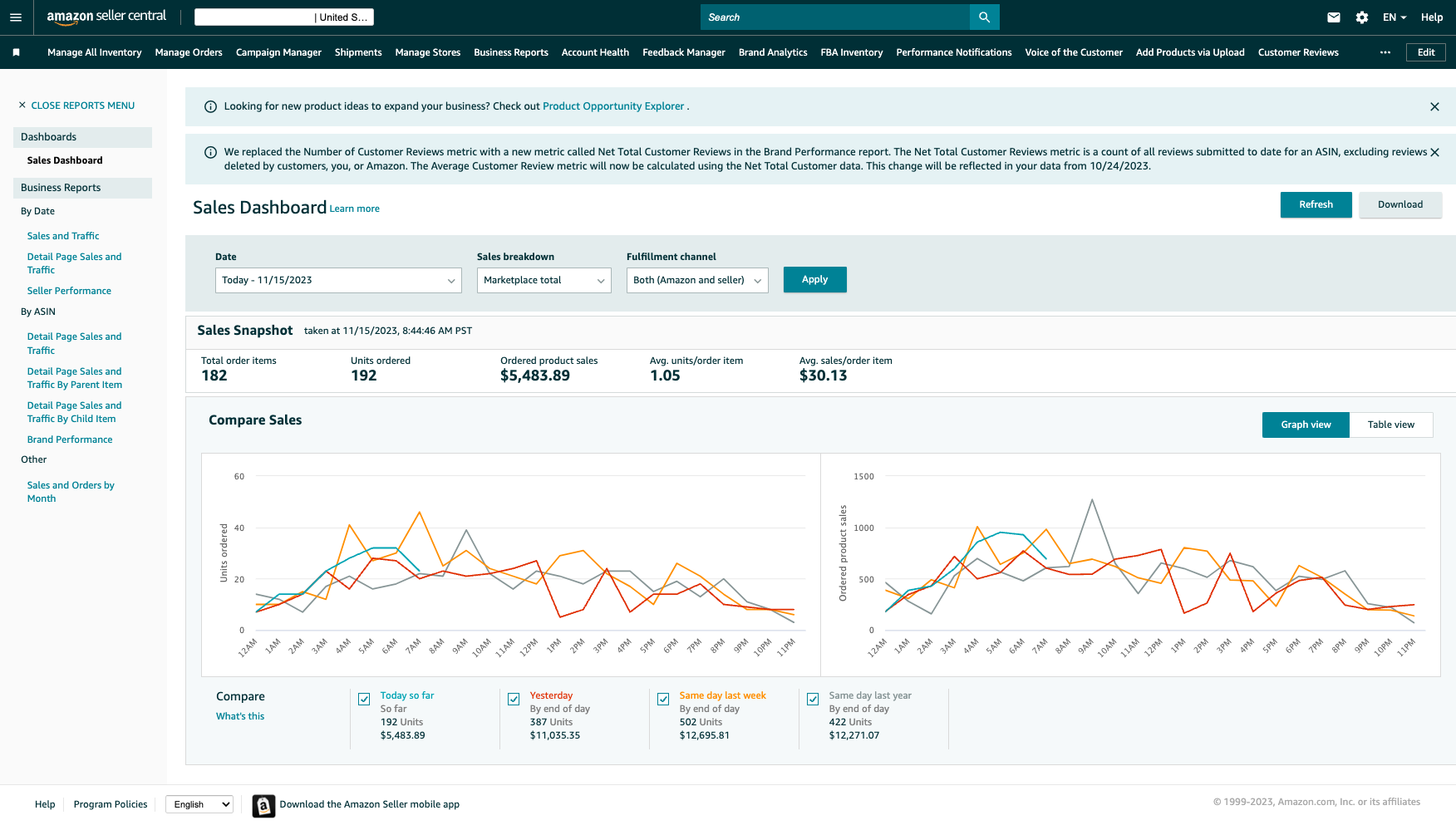
Task: Open the settings gear icon
Action: [x=1362, y=17]
